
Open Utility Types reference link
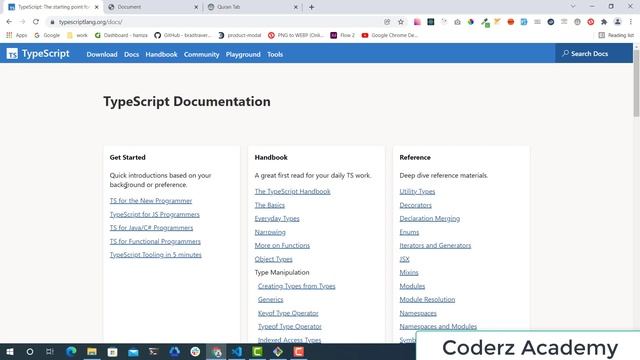417,191
